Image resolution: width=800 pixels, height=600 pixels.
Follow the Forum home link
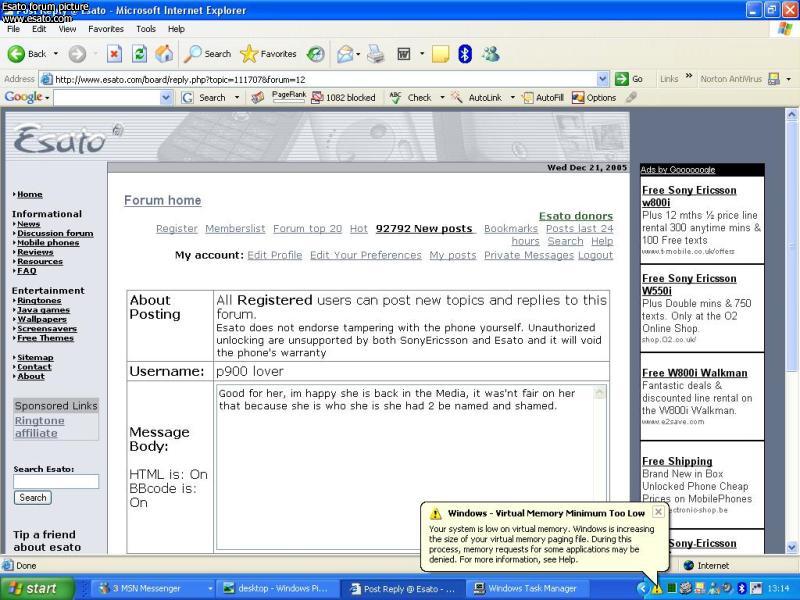coord(162,201)
